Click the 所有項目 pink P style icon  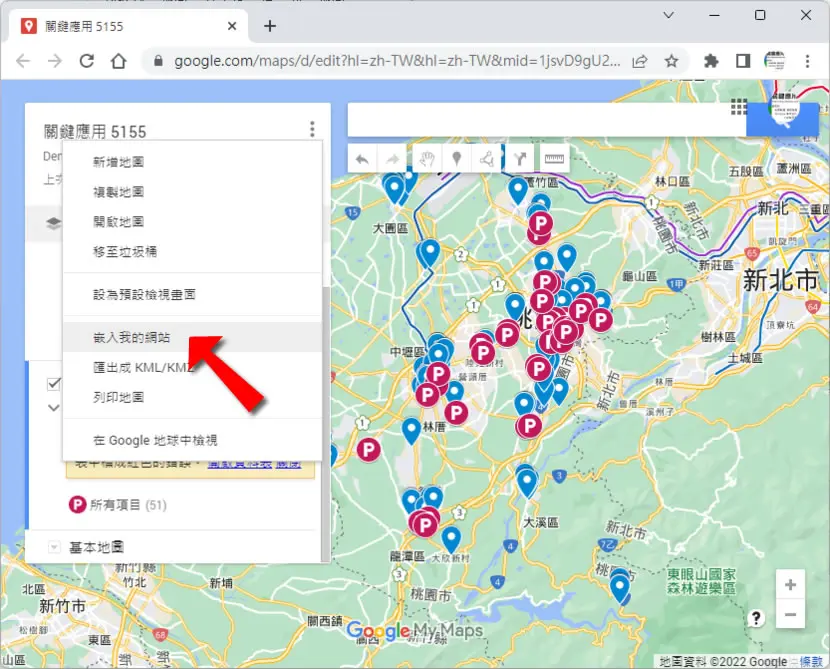[x=77, y=504]
